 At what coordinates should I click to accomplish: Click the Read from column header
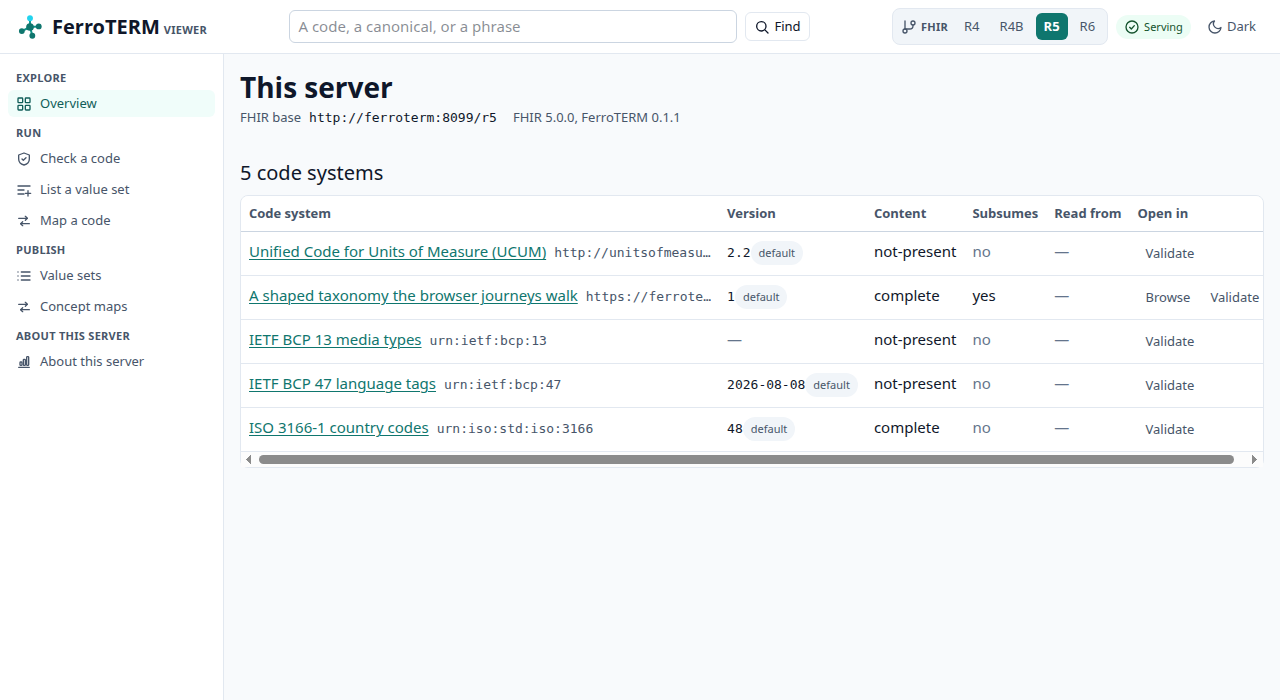1088,214
